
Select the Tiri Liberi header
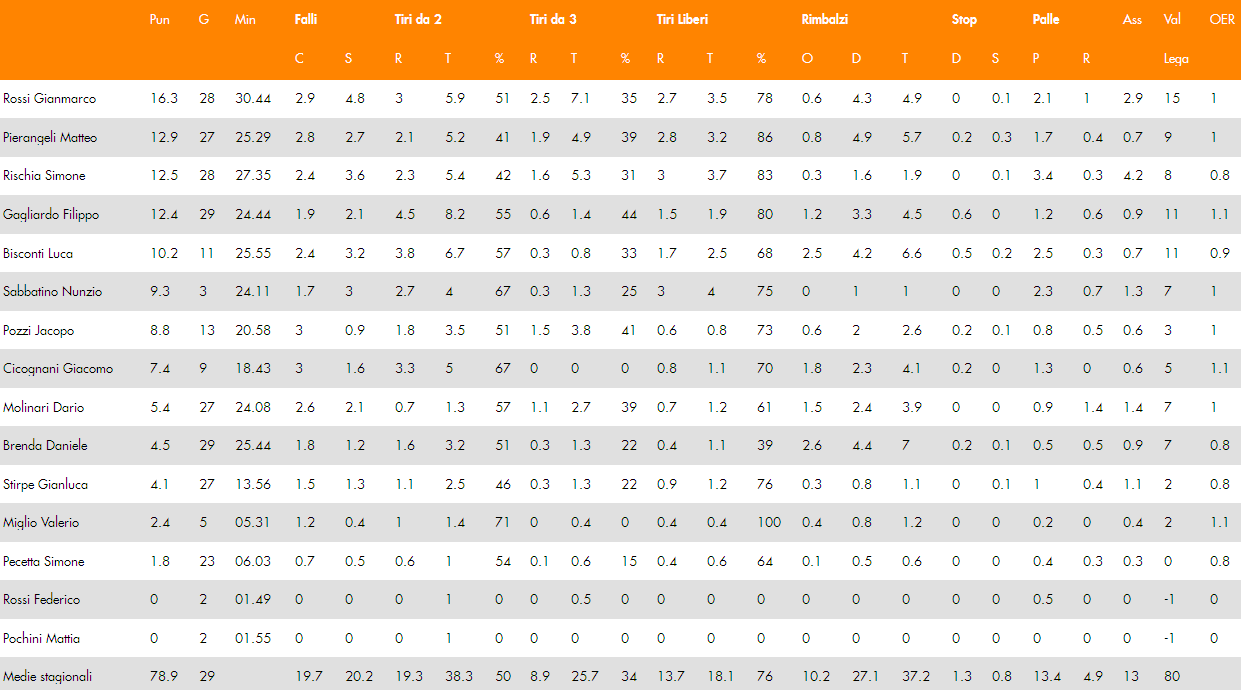pyautogui.click(x=682, y=20)
